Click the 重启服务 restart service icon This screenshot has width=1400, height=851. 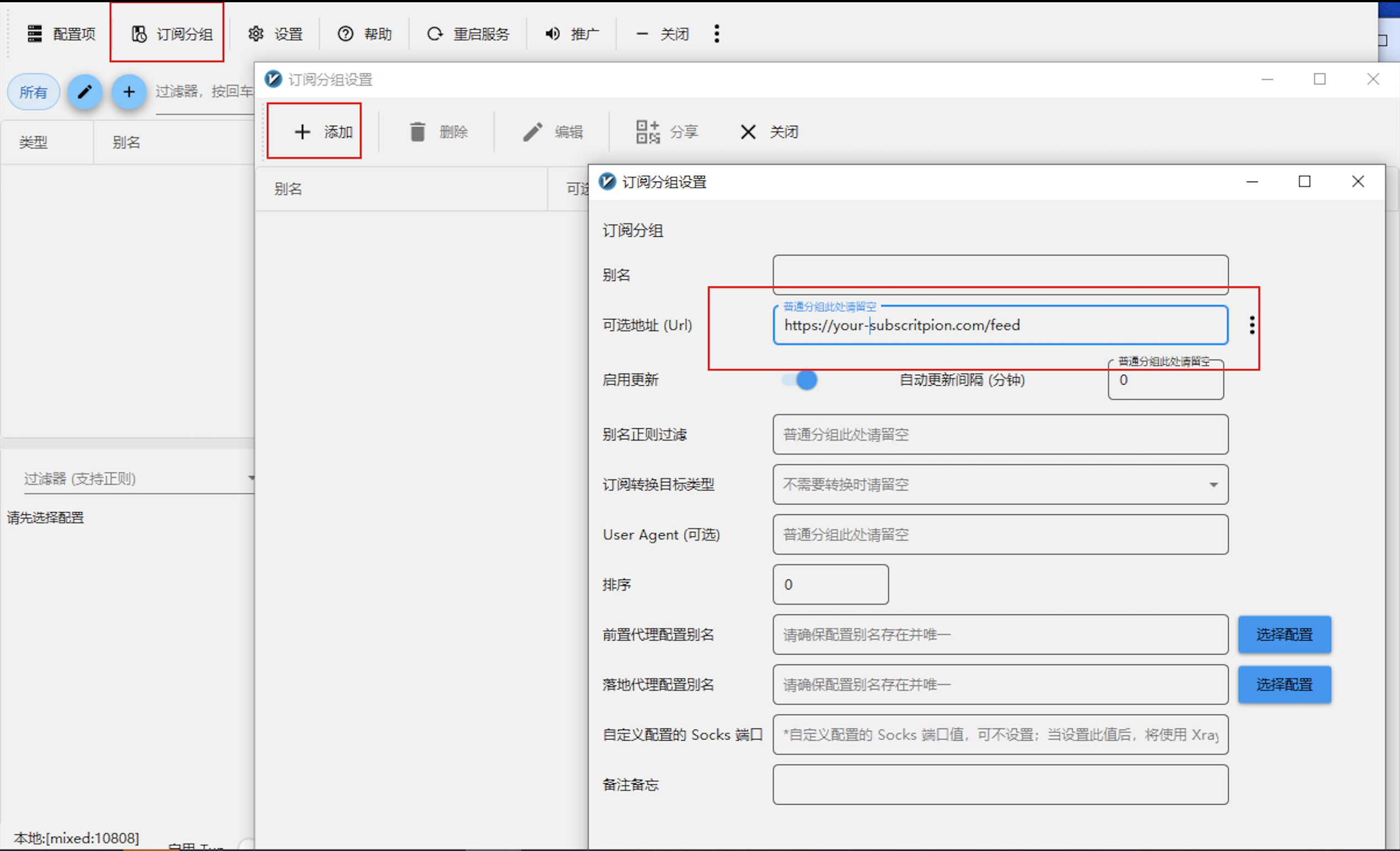[x=435, y=33]
